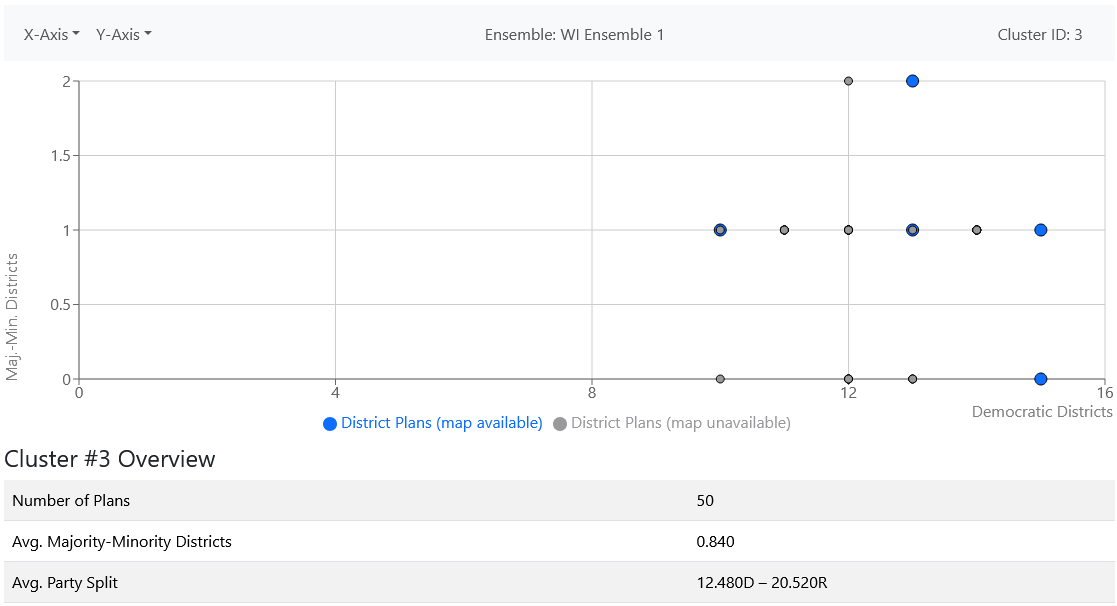Click the 'Avg. Party Split' row value
1117x606 pixels.
[x=761, y=582]
